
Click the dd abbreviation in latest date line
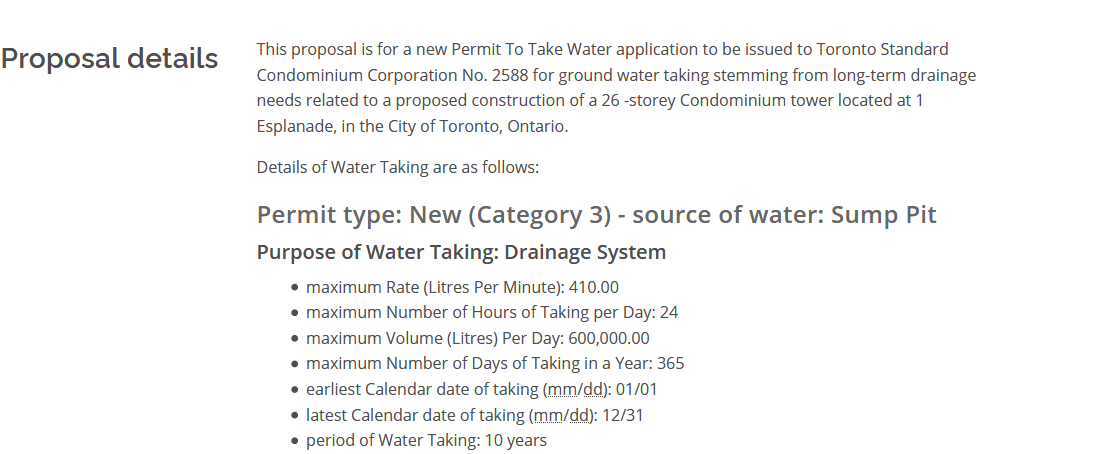click(x=579, y=415)
